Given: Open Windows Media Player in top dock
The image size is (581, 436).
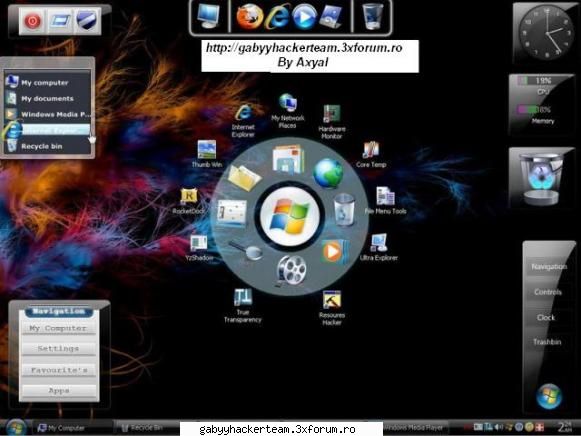Looking at the screenshot, I should (x=304, y=17).
